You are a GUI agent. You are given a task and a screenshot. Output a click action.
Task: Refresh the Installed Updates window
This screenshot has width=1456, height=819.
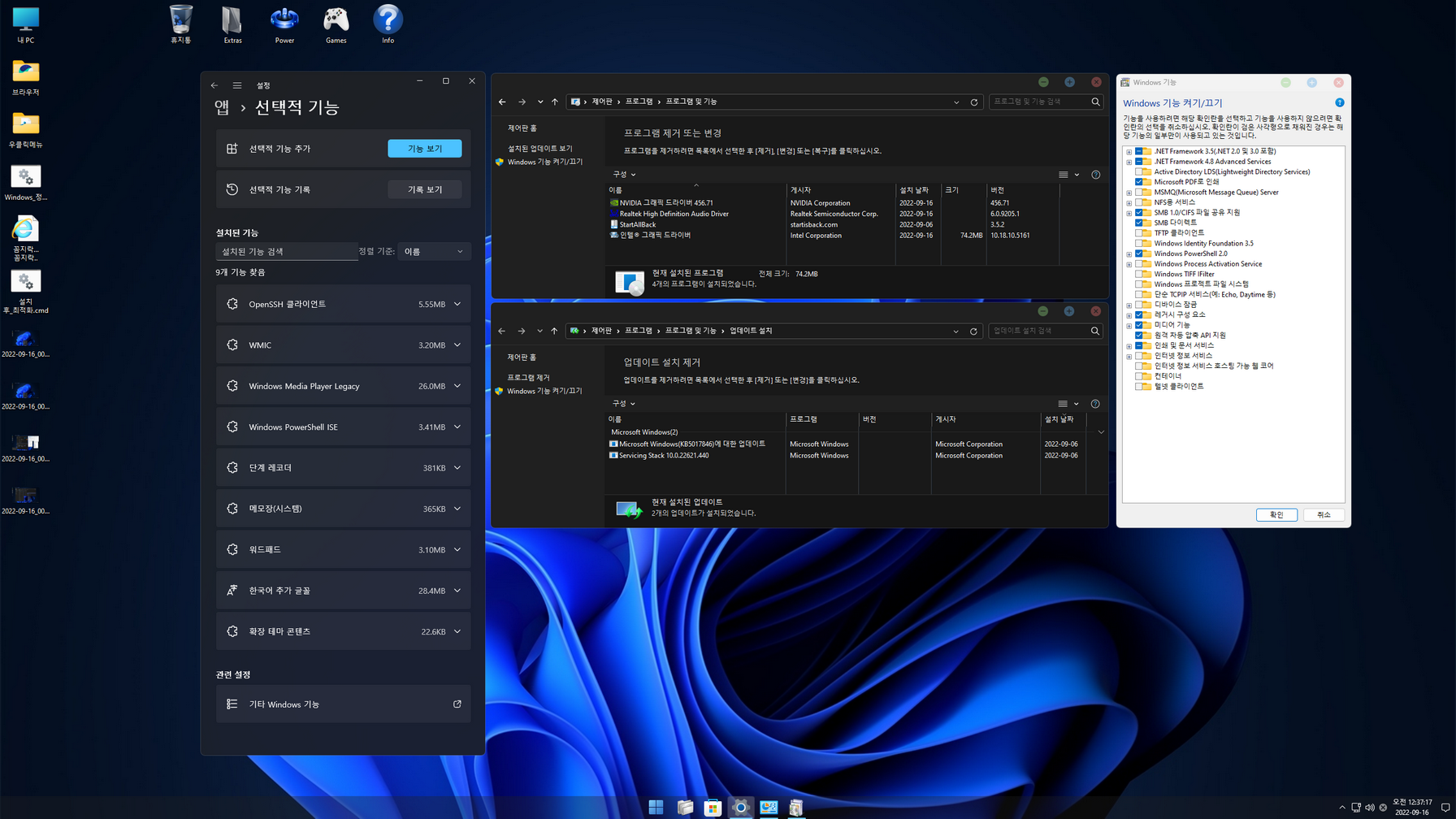(x=973, y=331)
